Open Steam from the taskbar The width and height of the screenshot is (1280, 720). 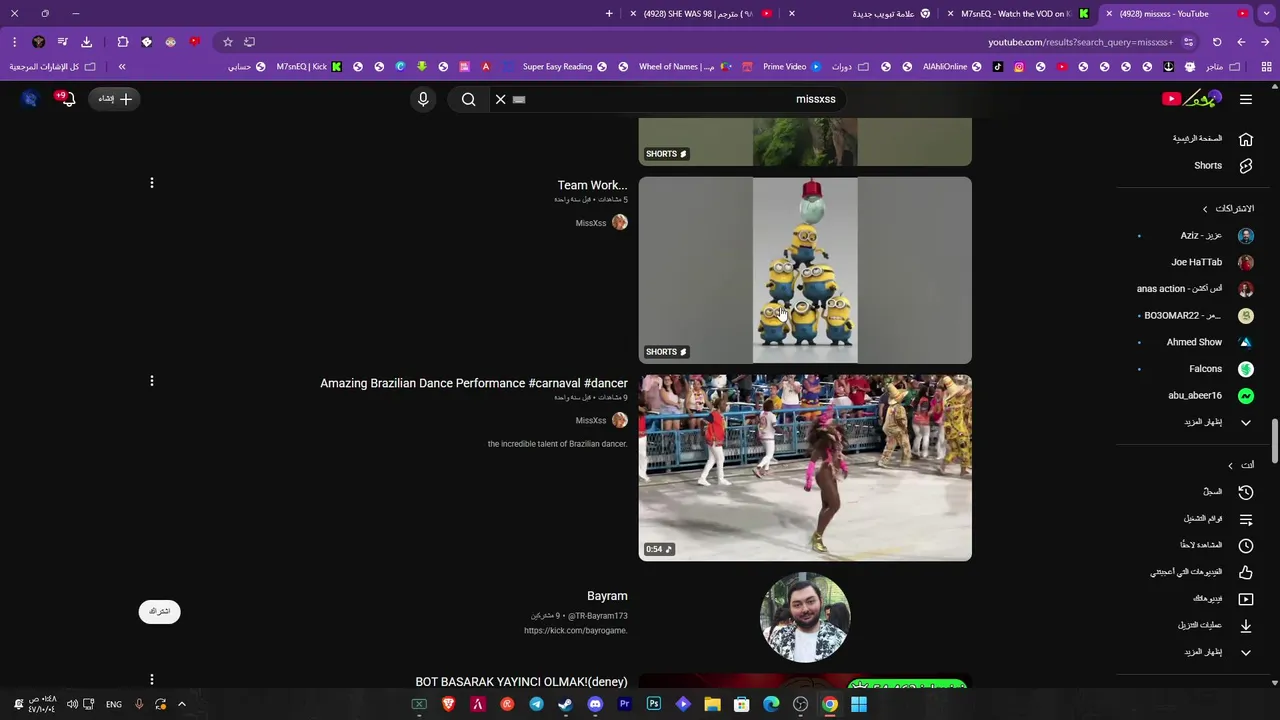pos(565,704)
